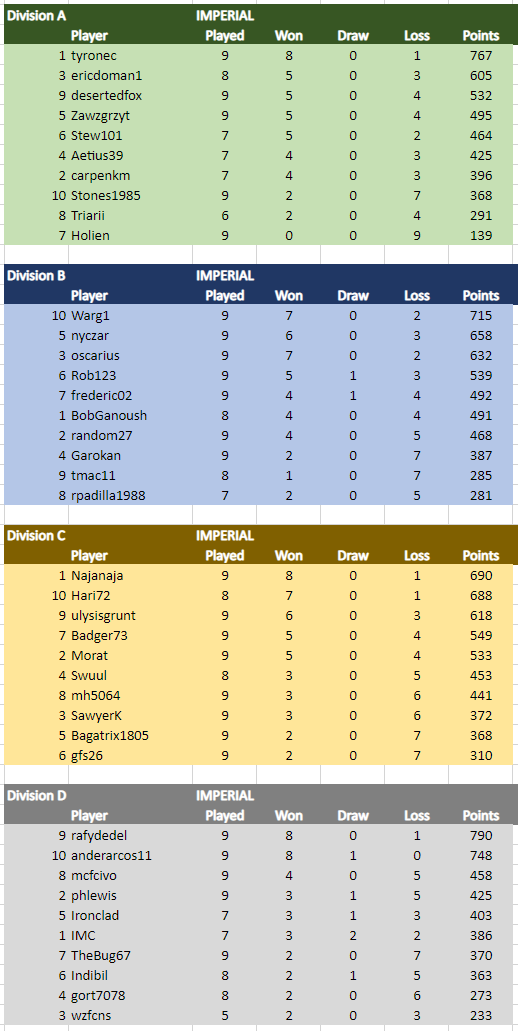518x1031 pixels.
Task: Select the Division C header cell
Action: [36, 535]
